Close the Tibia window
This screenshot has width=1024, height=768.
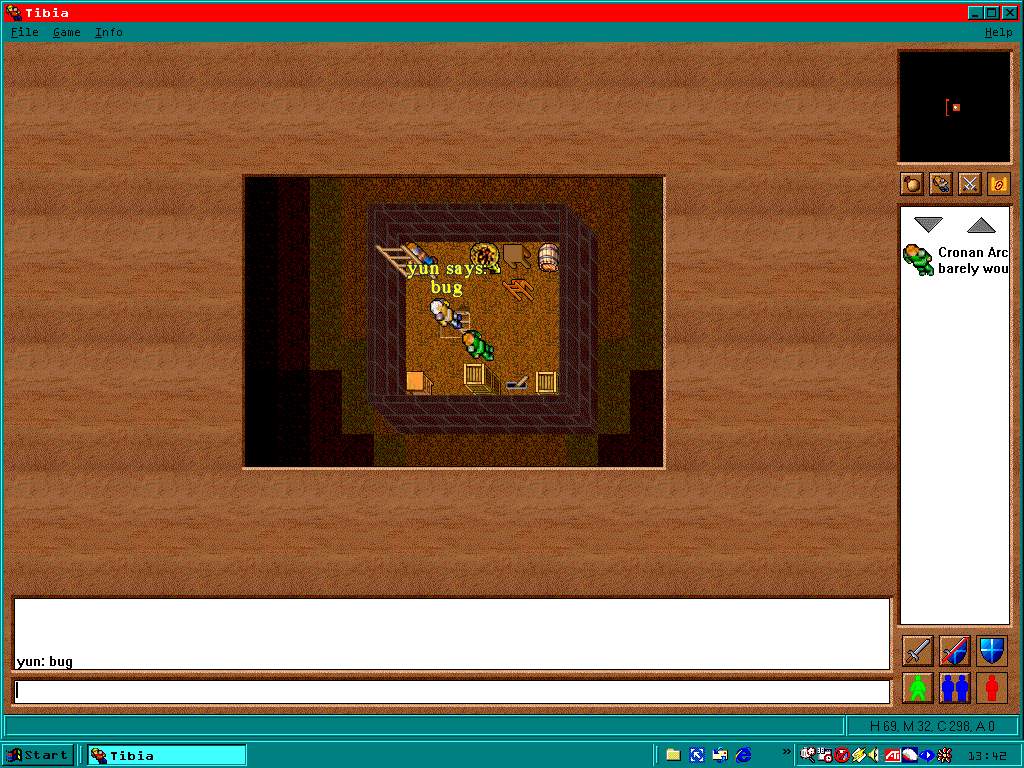(x=1008, y=12)
